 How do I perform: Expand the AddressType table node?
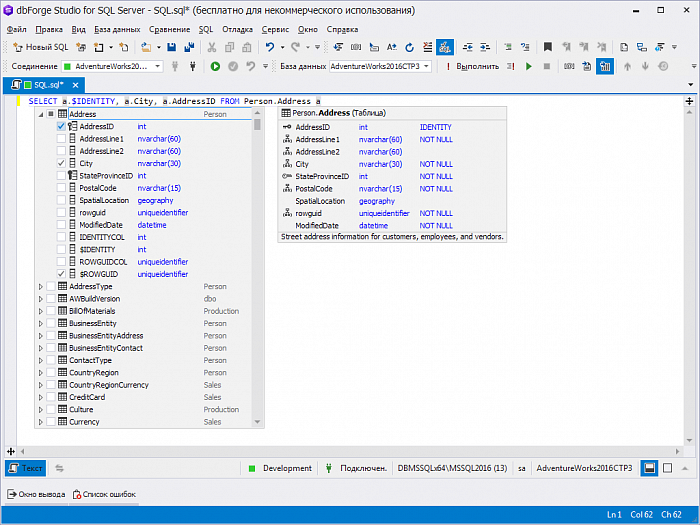[41, 286]
